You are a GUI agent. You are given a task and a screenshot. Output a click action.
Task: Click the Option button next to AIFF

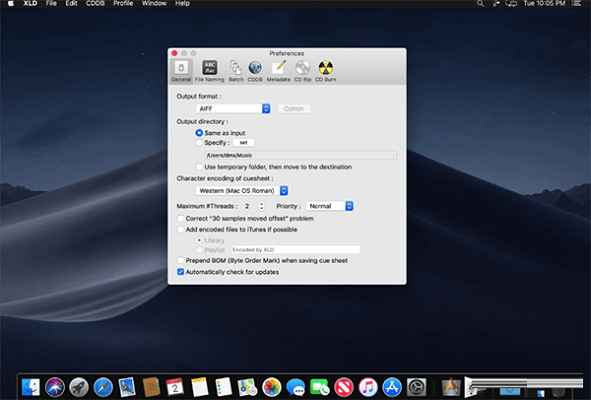[294, 109]
